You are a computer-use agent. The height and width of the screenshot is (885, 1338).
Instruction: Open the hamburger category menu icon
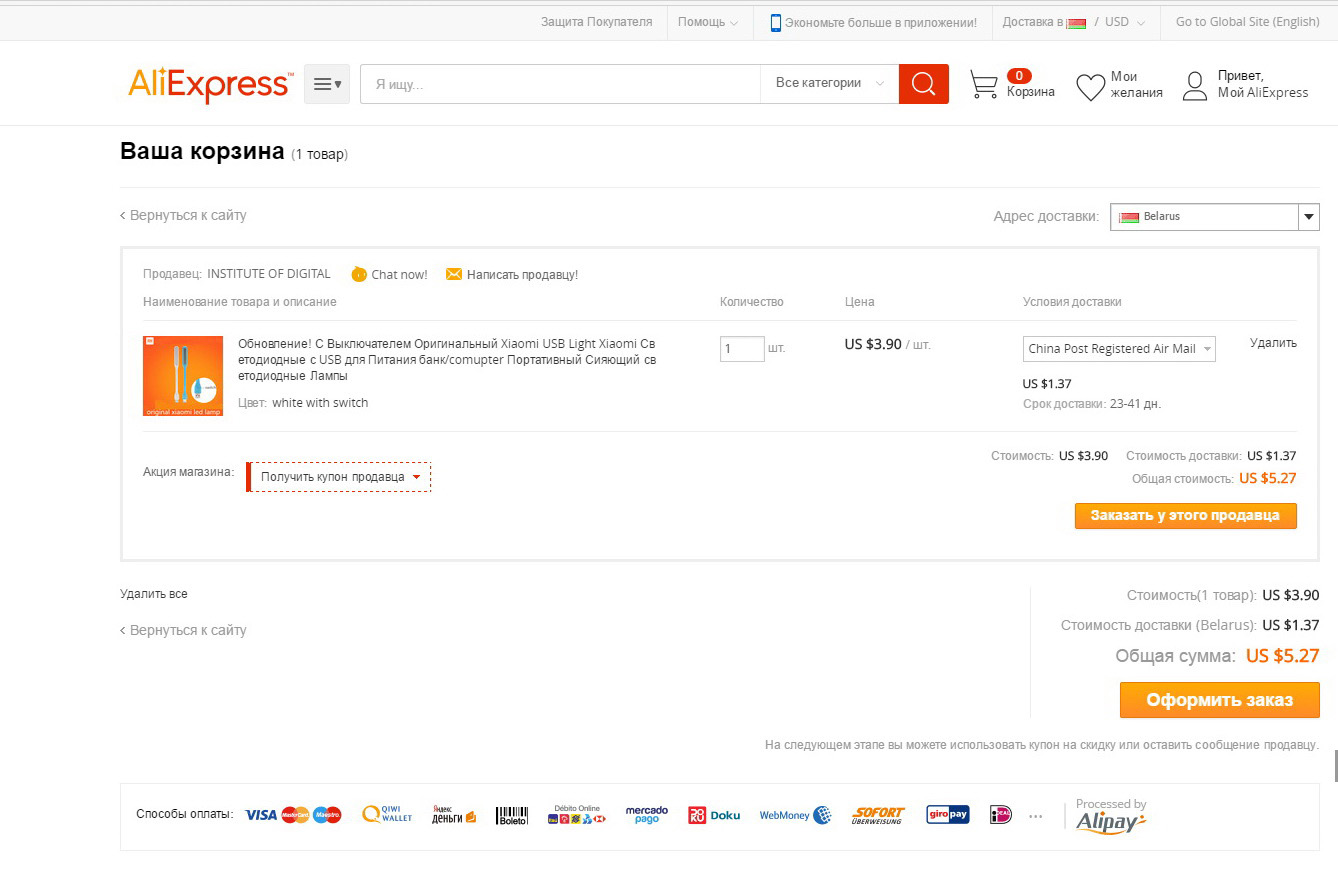point(327,84)
